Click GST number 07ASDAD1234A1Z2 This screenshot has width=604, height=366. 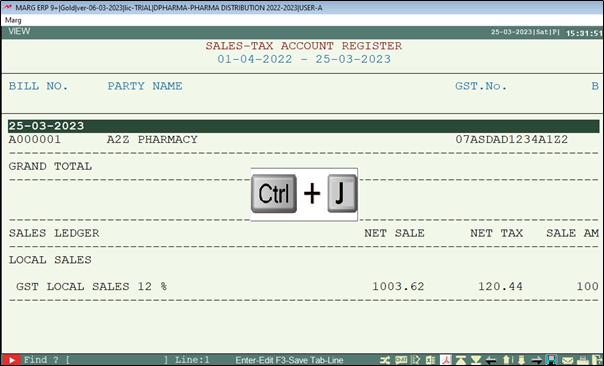pyautogui.click(x=512, y=139)
